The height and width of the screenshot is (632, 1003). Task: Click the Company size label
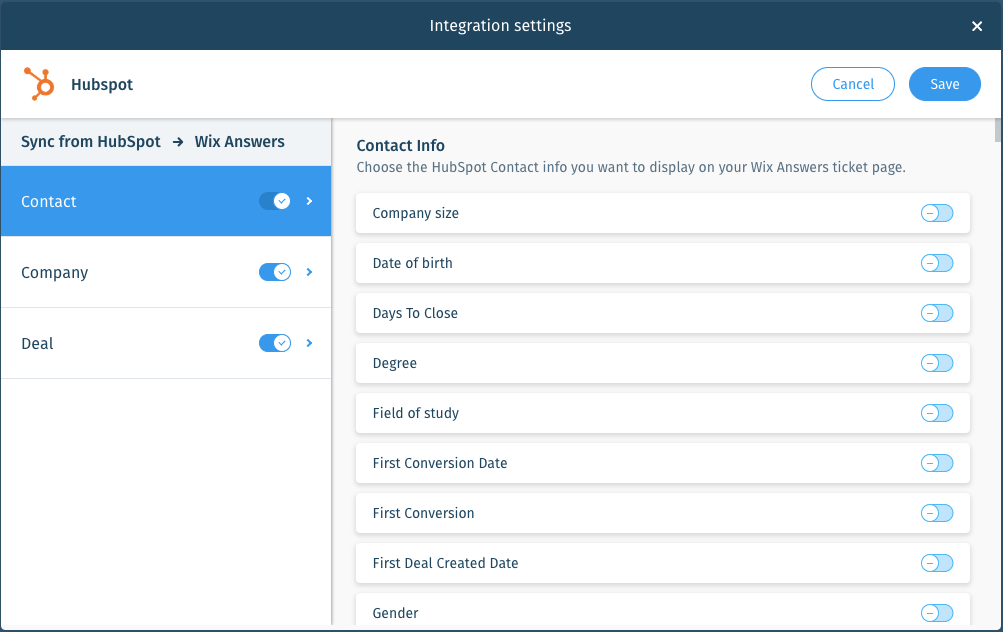click(x=416, y=213)
